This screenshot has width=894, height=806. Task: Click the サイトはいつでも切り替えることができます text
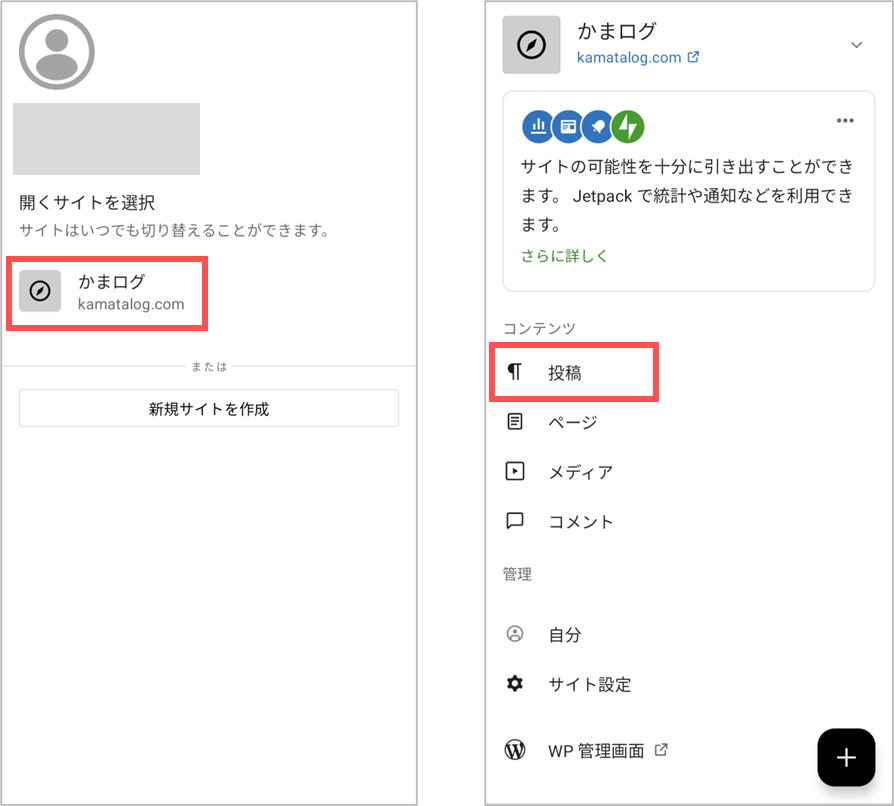(175, 230)
